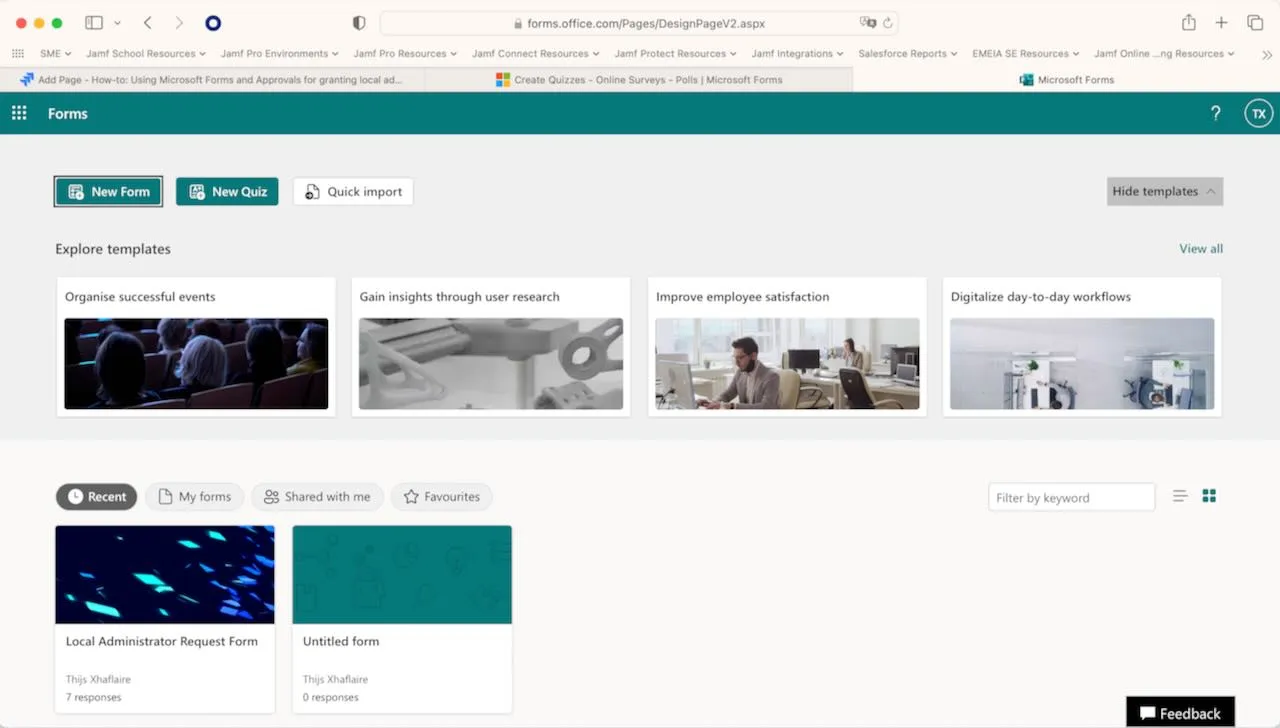Viewport: 1280px width, 728px height.
Task: Select the Quick import option
Action: point(352,191)
